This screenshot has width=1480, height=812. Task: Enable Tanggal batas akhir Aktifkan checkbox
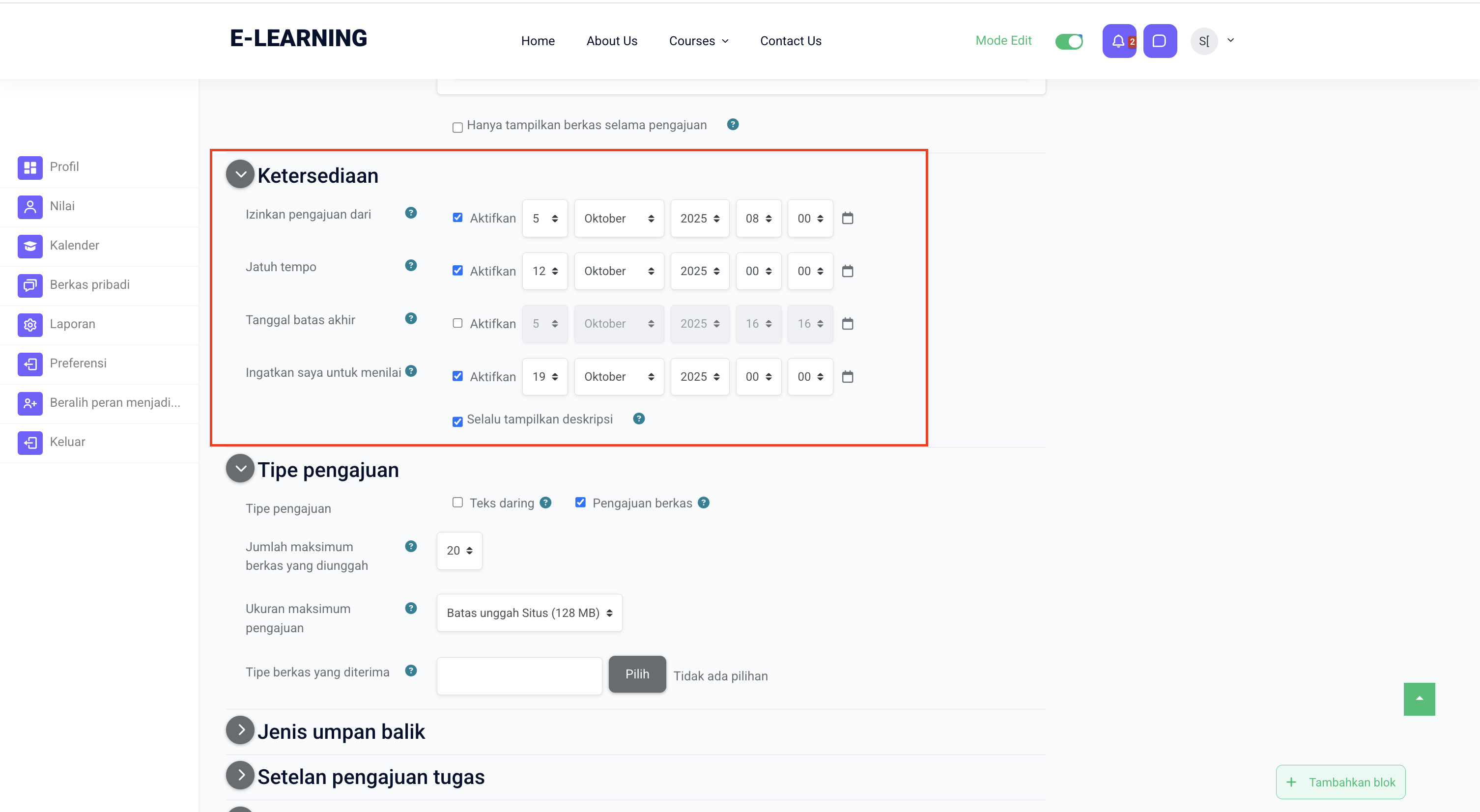point(457,323)
